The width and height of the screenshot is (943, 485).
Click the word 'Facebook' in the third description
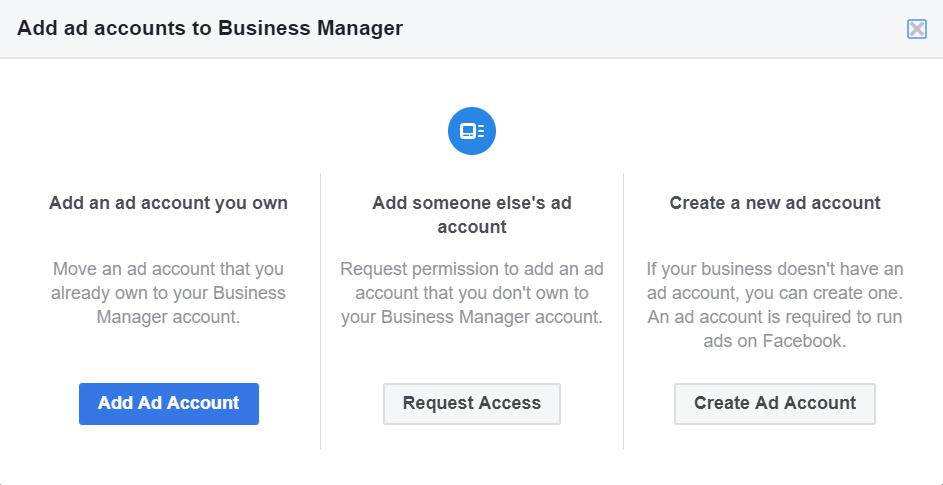tap(808, 341)
